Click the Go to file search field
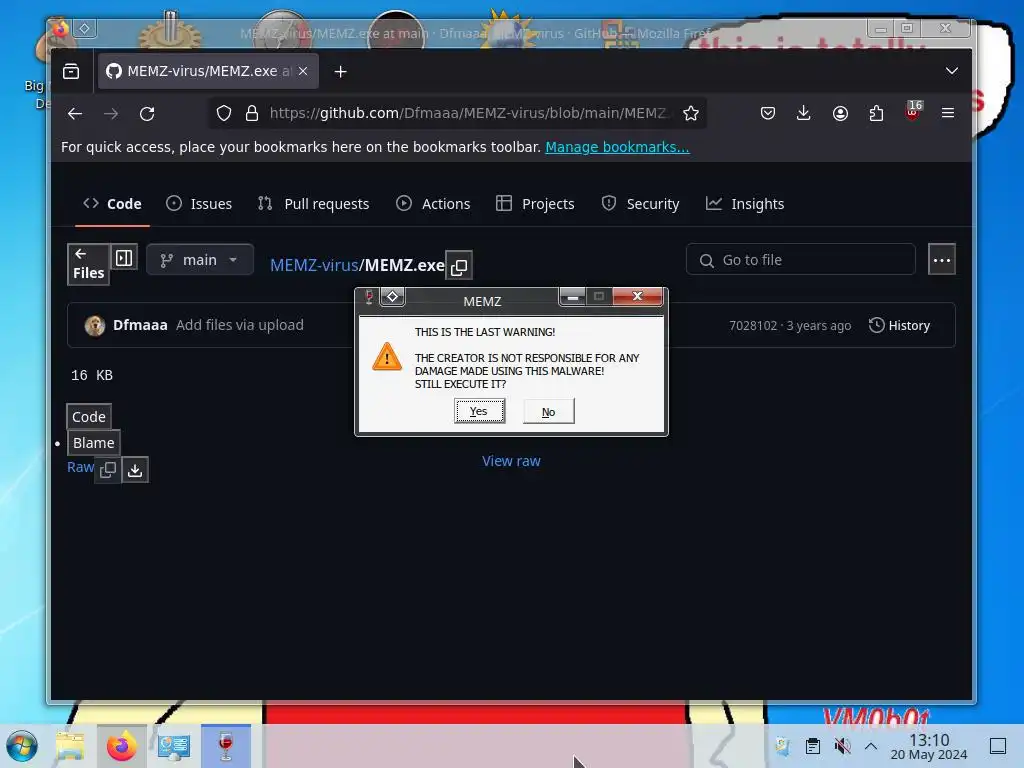The image size is (1024, 768). 801,260
